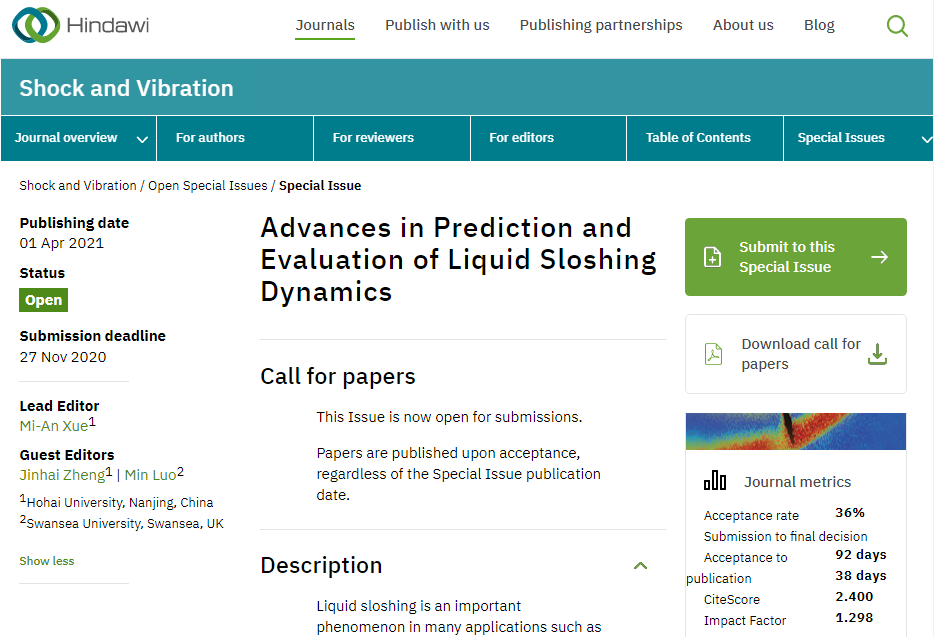Click the Hindawi logo
This screenshot has width=934, height=637.
pos(81,26)
